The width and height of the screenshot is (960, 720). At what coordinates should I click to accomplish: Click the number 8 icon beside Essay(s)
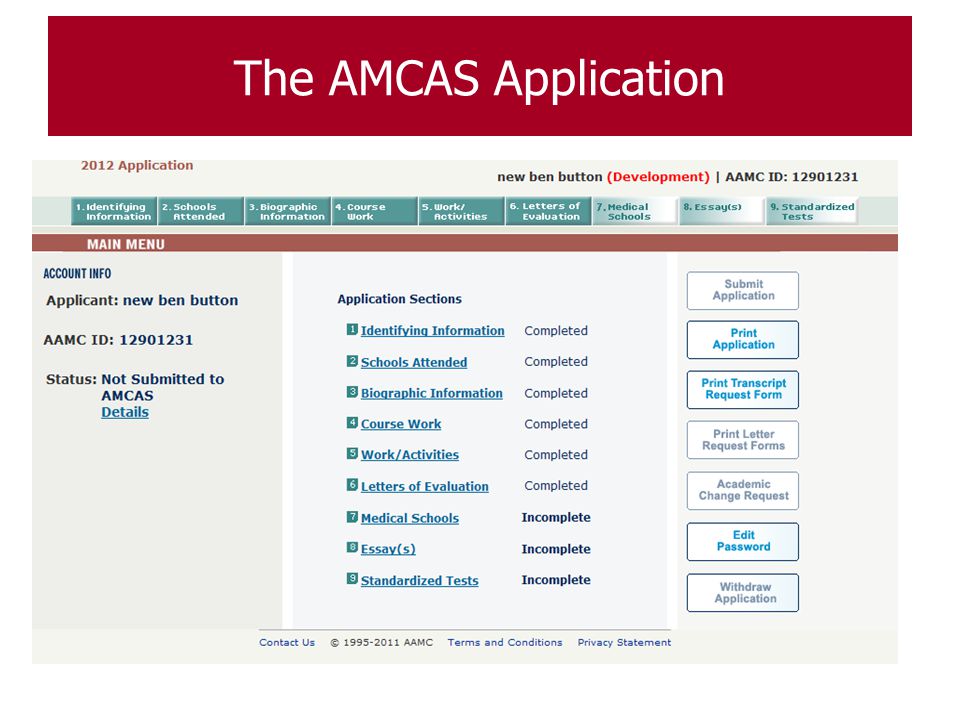pos(352,547)
